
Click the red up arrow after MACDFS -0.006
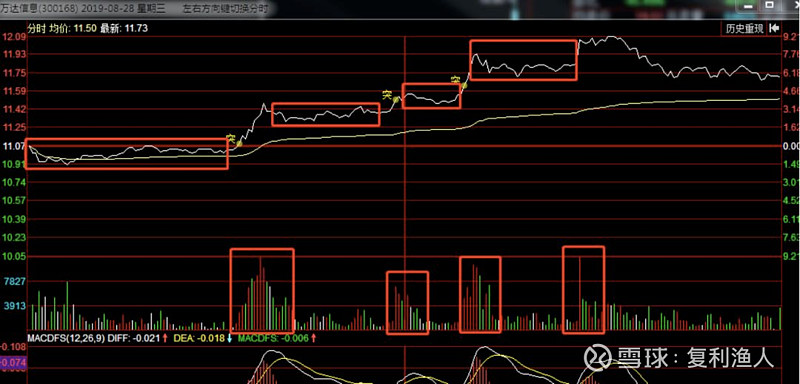point(313,338)
